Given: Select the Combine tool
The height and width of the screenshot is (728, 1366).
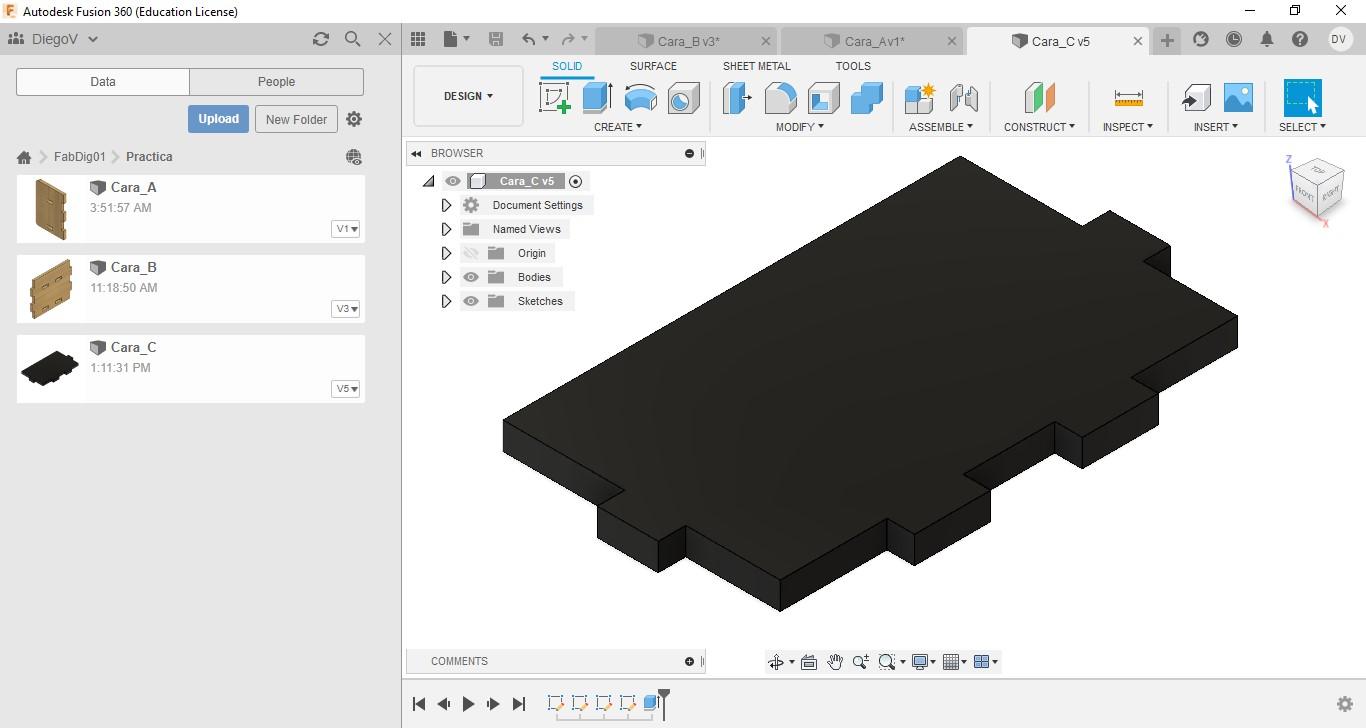Looking at the screenshot, I should click(x=867, y=98).
